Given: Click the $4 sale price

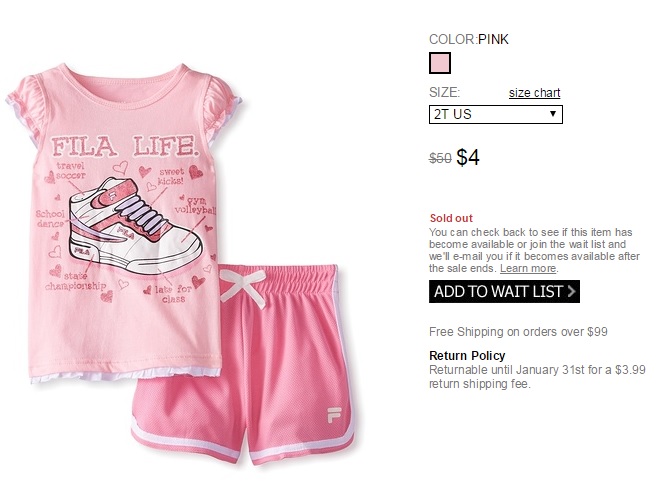Looking at the screenshot, I should click(468, 158).
